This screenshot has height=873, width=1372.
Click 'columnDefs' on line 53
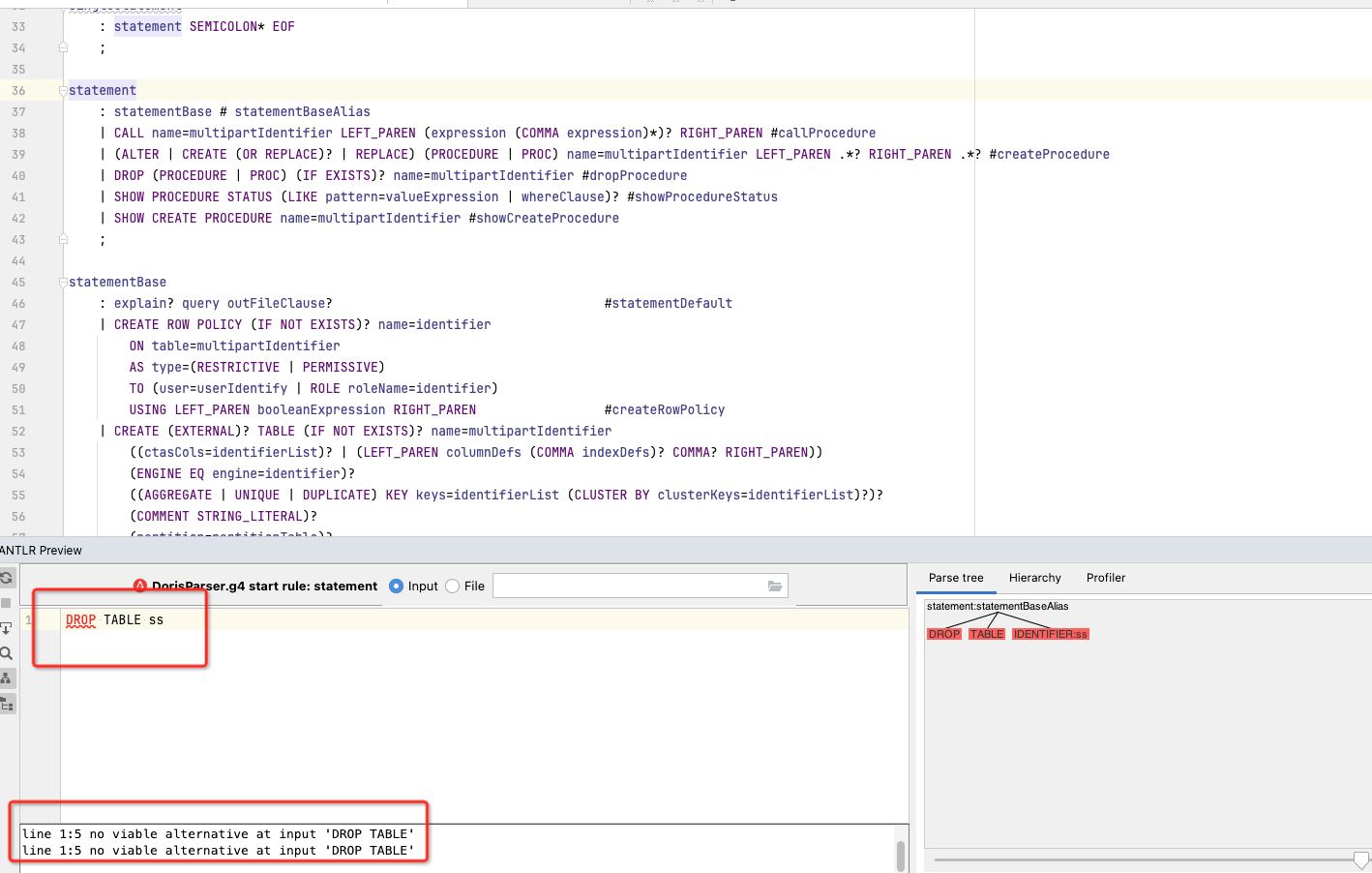click(484, 453)
